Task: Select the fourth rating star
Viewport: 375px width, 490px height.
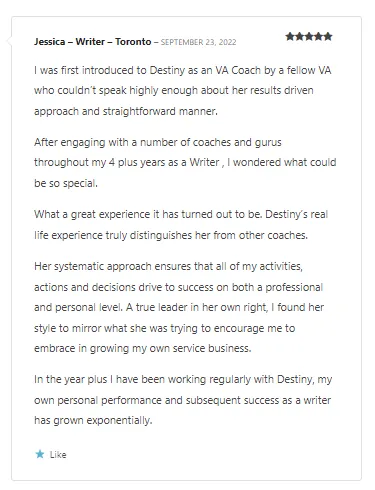Action: coord(318,36)
